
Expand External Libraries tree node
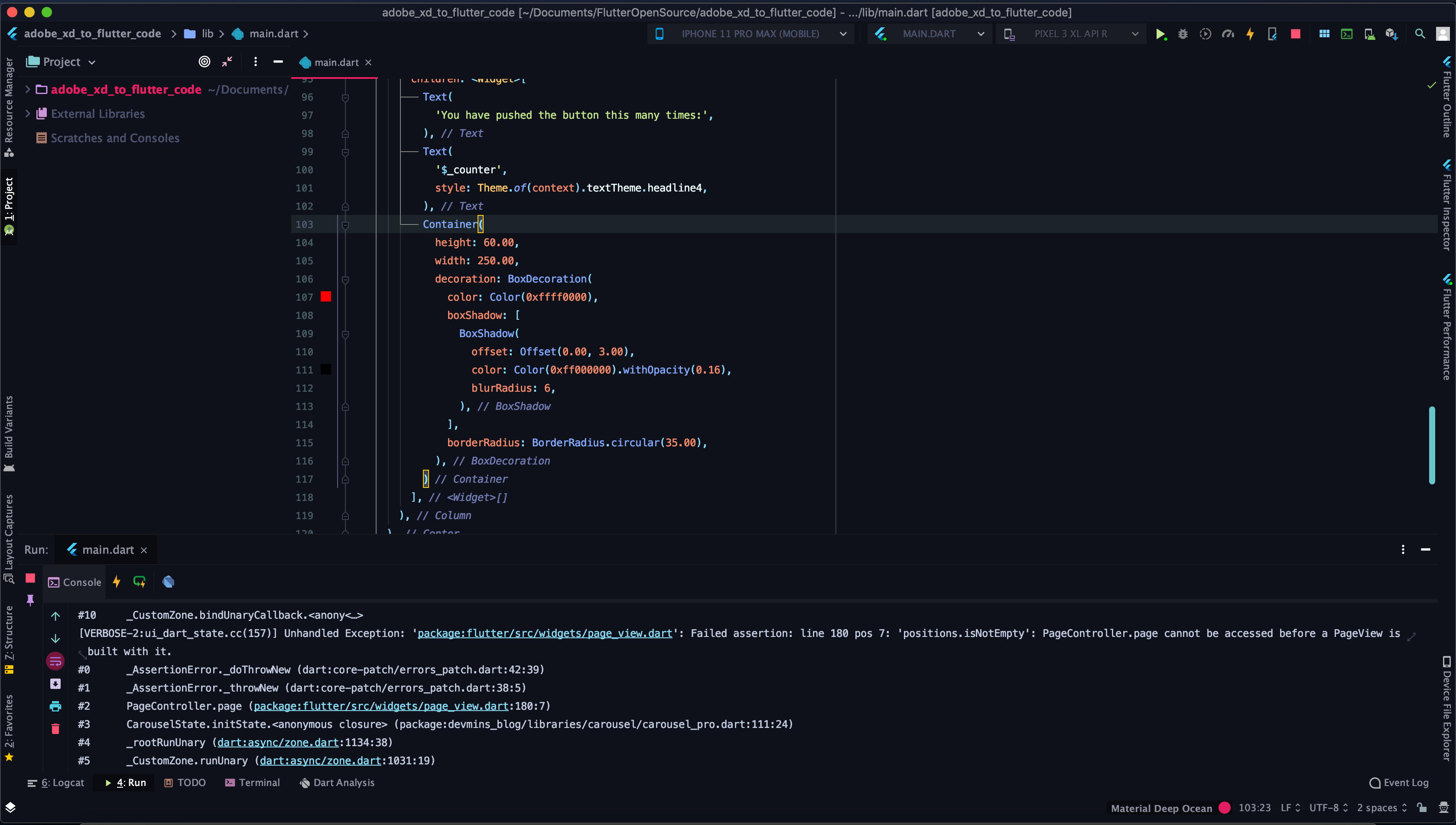(x=27, y=114)
